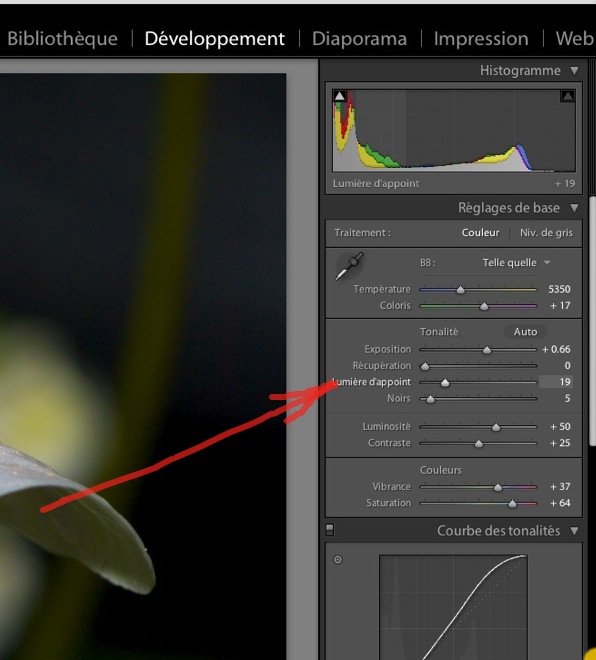This screenshot has width=596, height=660.
Task: Switch treatment to Niv. de gris
Action: [546, 233]
